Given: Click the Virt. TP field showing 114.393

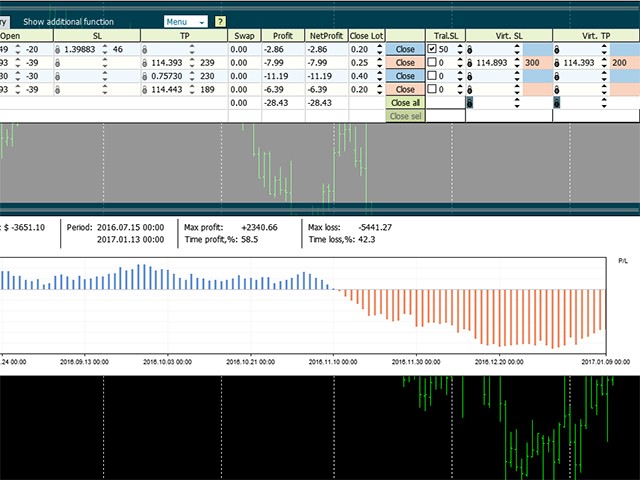Looking at the screenshot, I should click(580, 63).
